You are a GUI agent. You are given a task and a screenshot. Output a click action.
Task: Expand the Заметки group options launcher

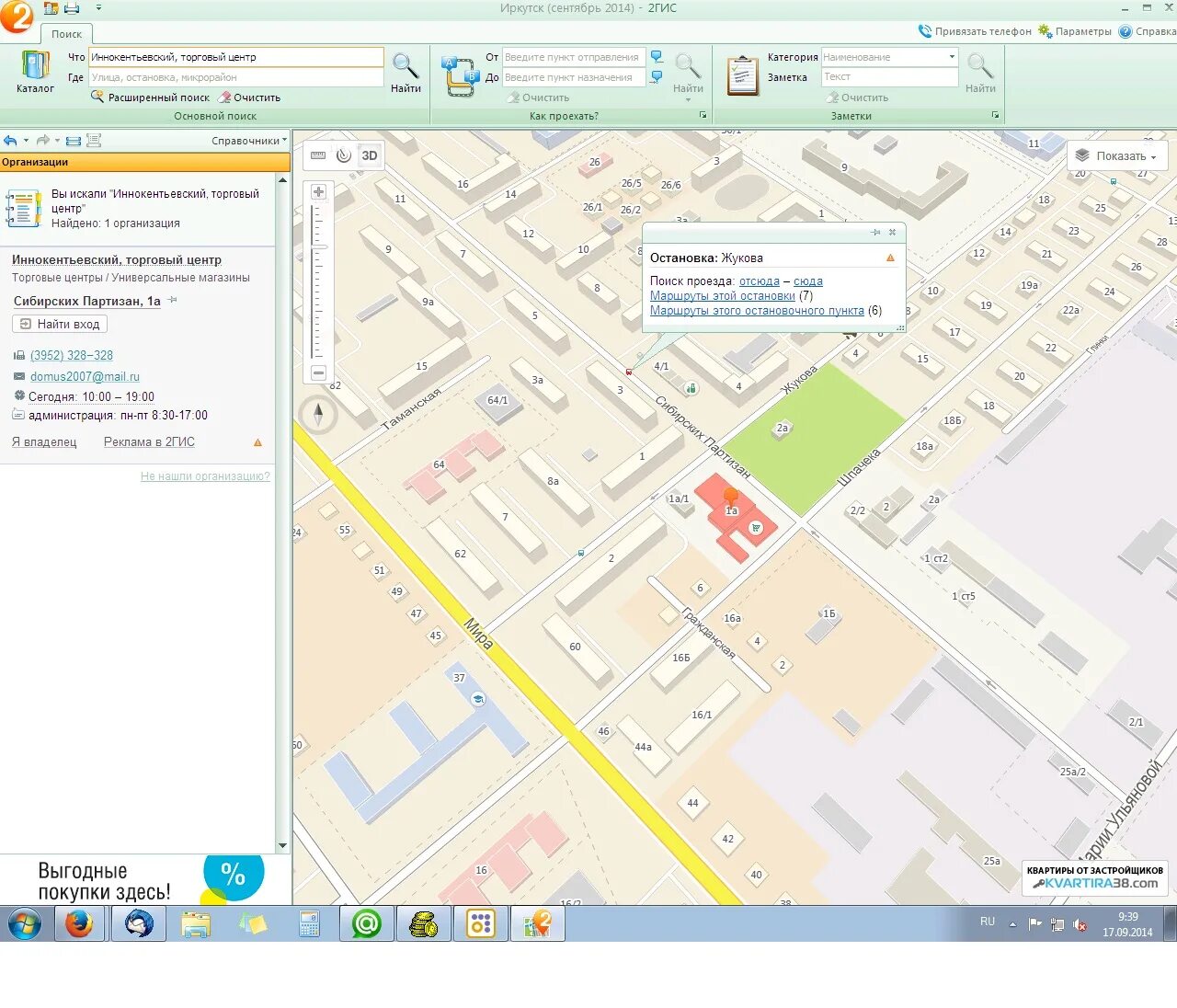[995, 115]
